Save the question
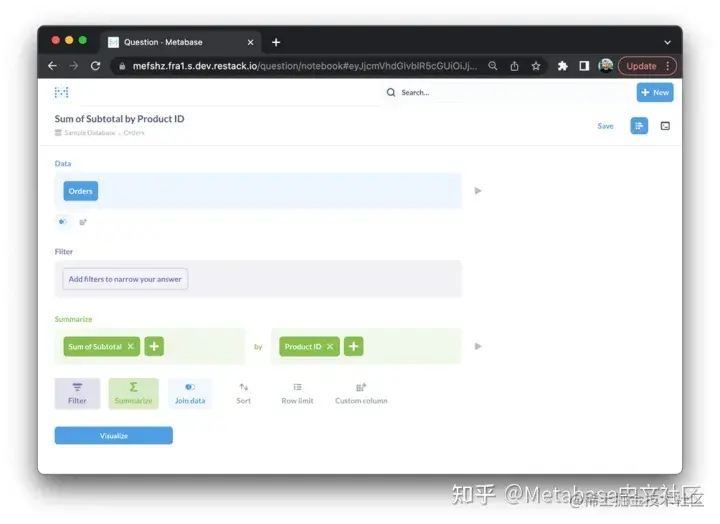 (605, 126)
